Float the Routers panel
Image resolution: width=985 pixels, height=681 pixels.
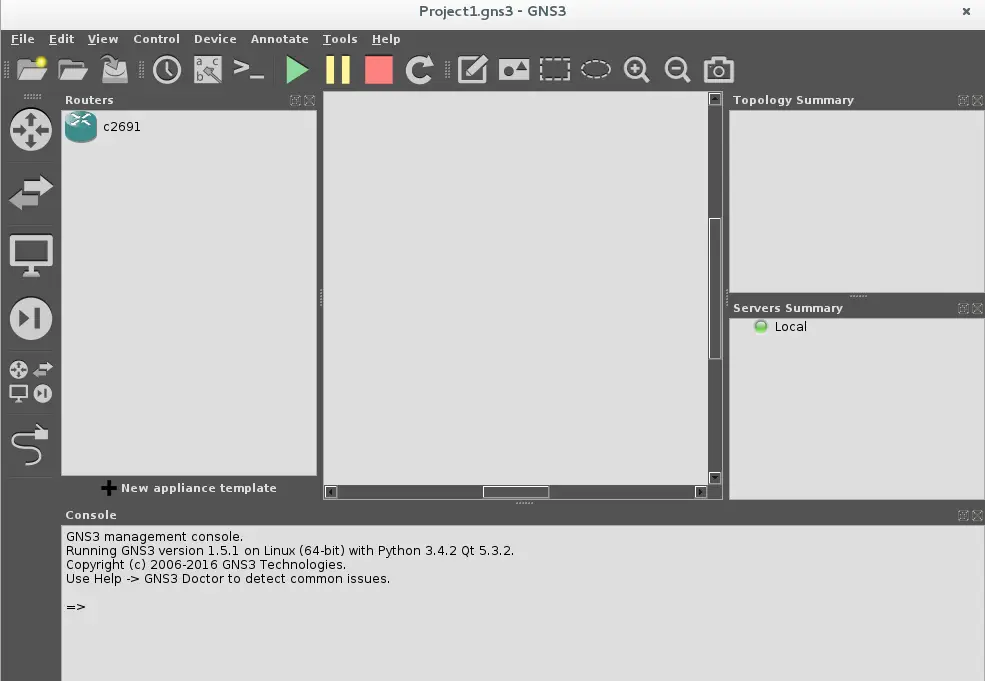(295, 101)
